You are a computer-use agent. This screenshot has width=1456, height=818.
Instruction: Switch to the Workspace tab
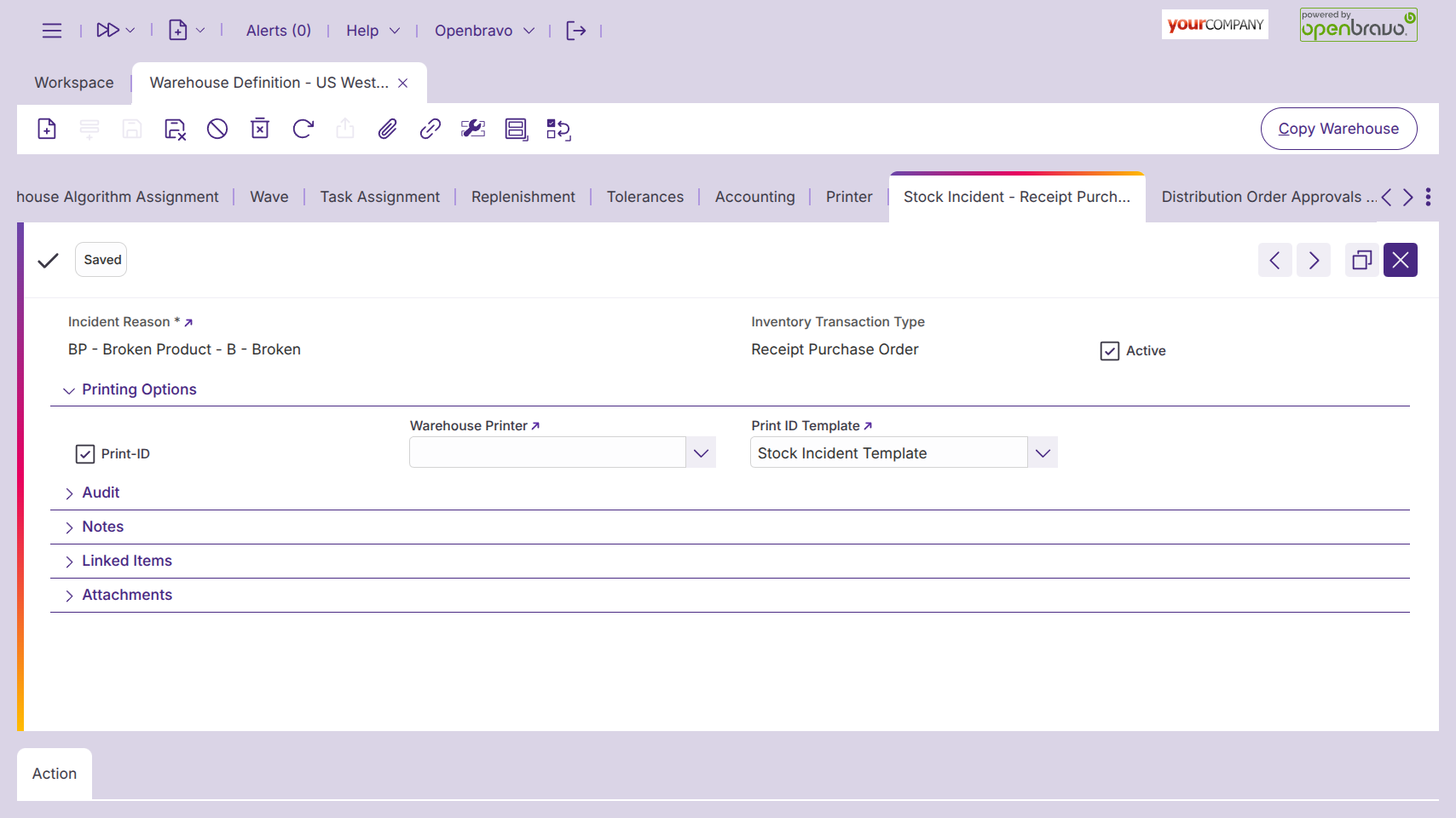[x=74, y=83]
